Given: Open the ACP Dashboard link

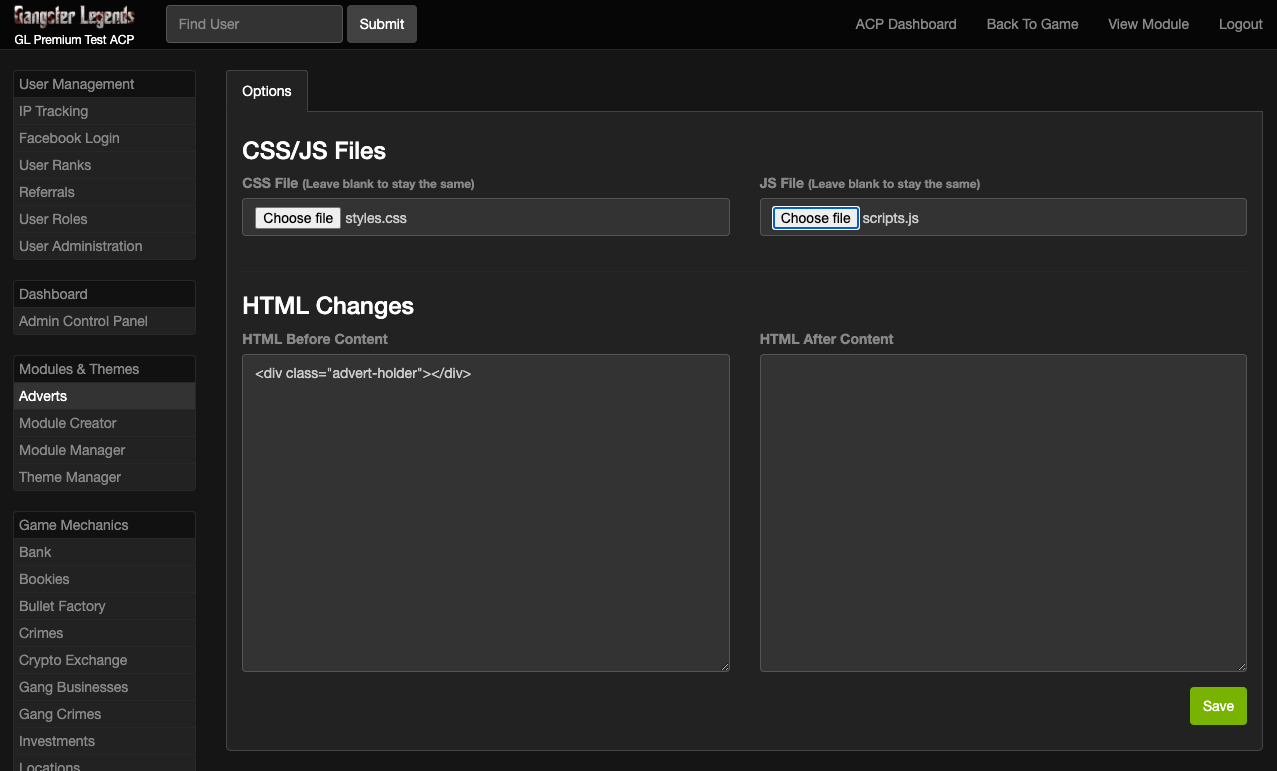Looking at the screenshot, I should click(x=905, y=24).
